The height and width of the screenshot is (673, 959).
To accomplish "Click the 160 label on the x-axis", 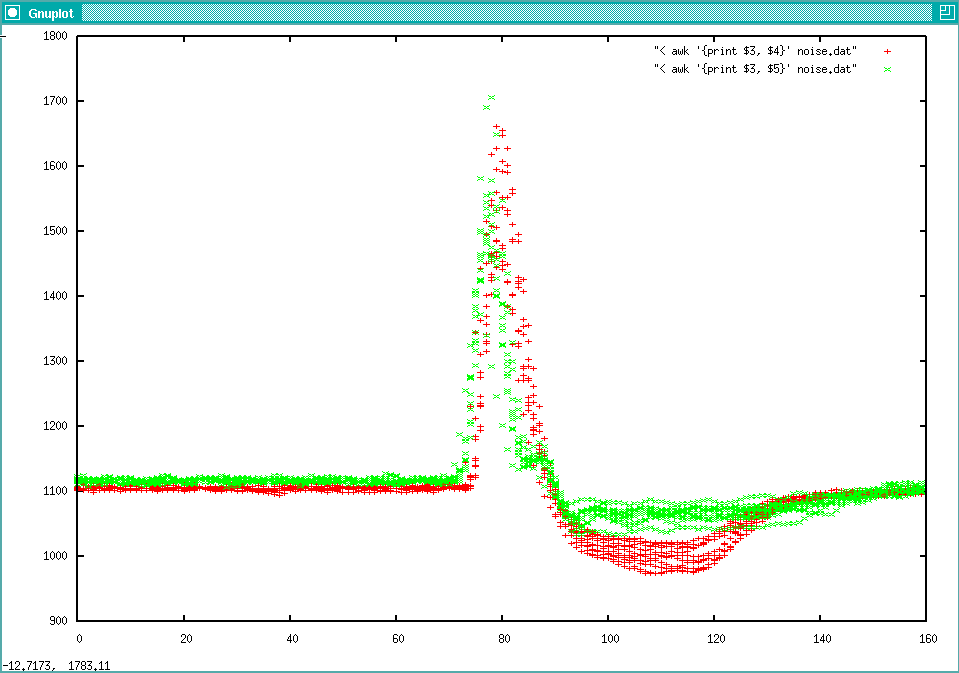I will 928,639.
